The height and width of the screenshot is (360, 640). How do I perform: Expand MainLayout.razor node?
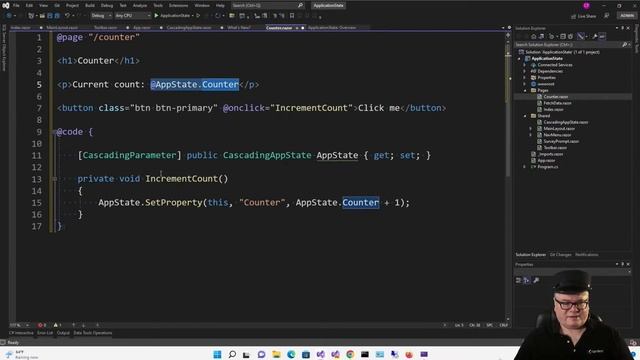[531, 129]
